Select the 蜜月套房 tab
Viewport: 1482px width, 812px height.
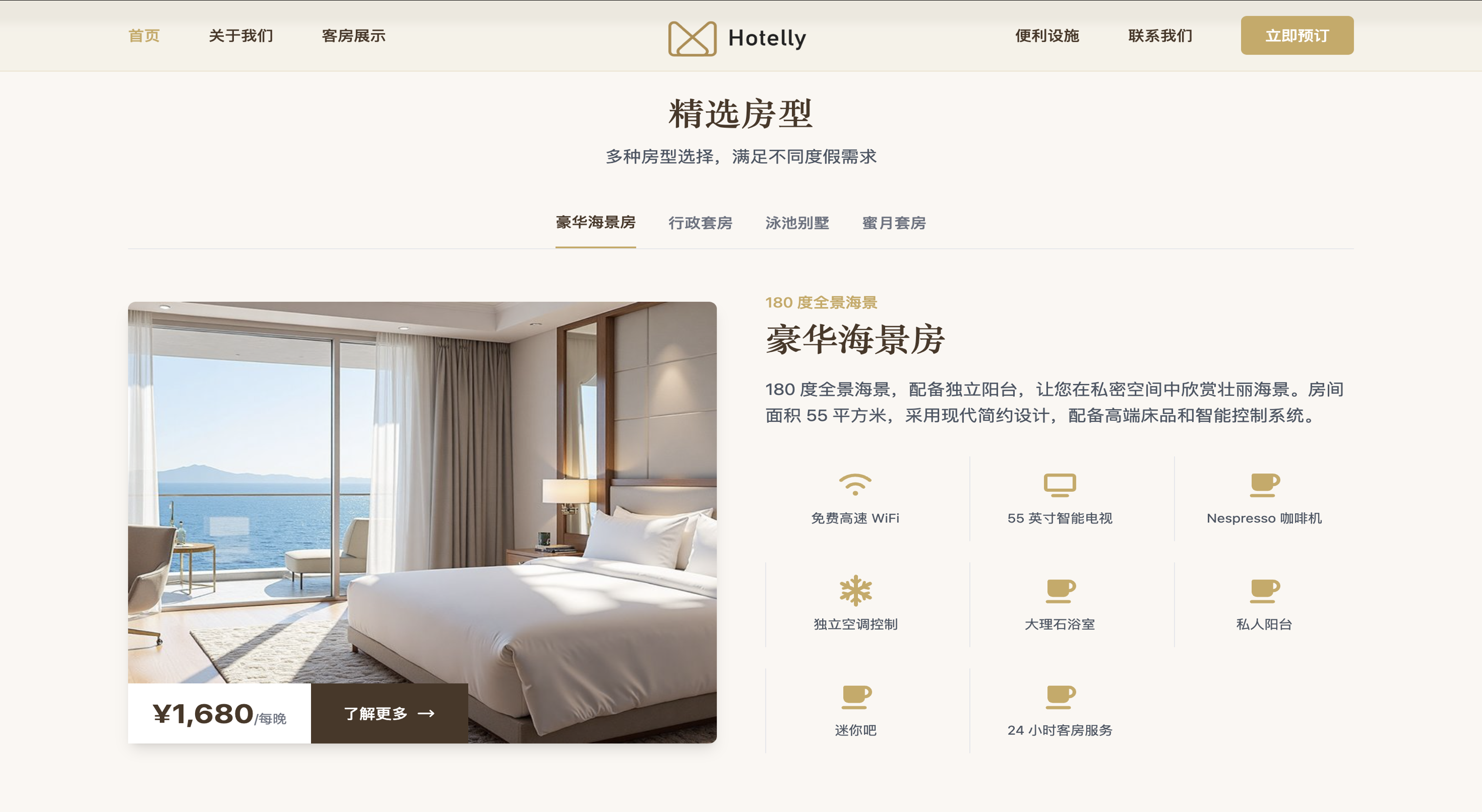[894, 223]
